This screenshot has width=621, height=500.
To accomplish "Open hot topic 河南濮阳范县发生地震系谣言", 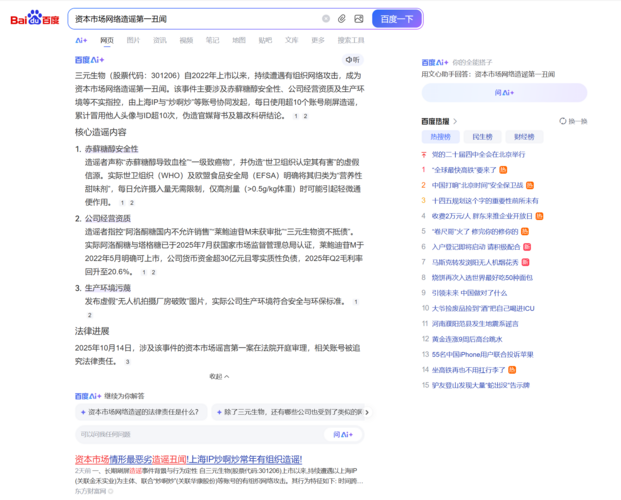I will point(475,324).
